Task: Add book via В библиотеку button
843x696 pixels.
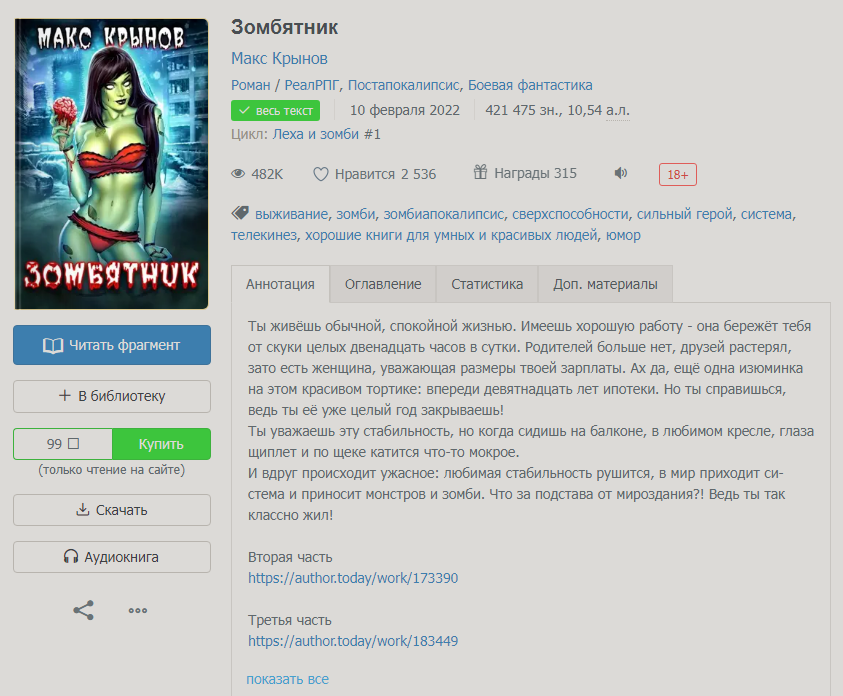Action: (112, 396)
